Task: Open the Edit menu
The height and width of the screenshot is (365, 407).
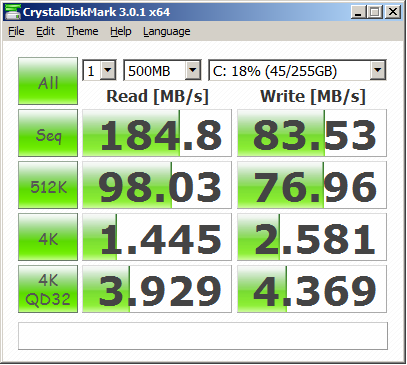Action: coord(45,31)
